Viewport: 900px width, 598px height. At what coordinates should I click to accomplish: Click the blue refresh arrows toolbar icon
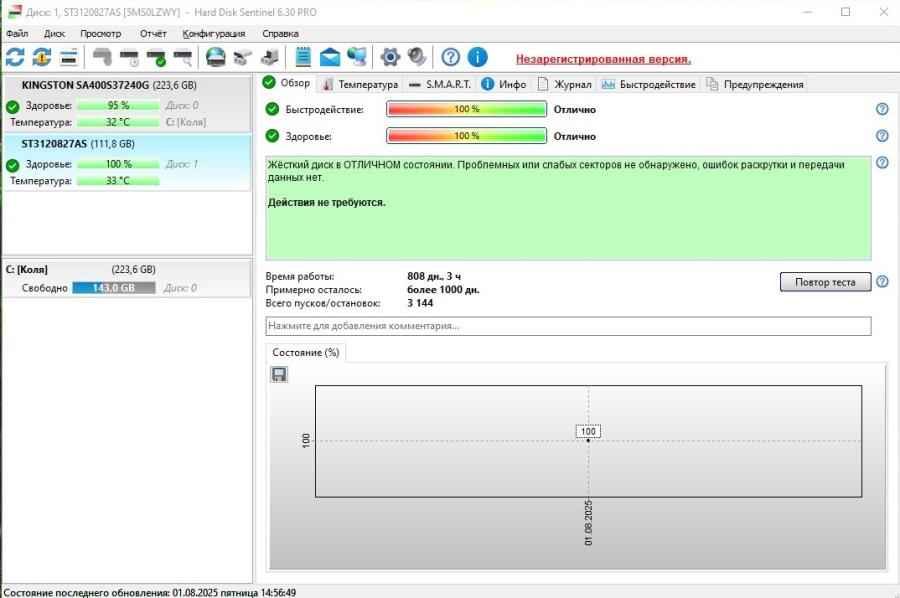point(15,57)
